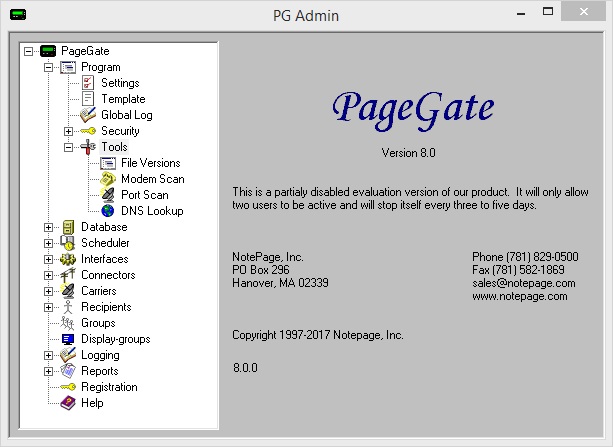Click the Security key icon
Image resolution: width=613 pixels, height=447 pixels.
pyautogui.click(x=88, y=131)
